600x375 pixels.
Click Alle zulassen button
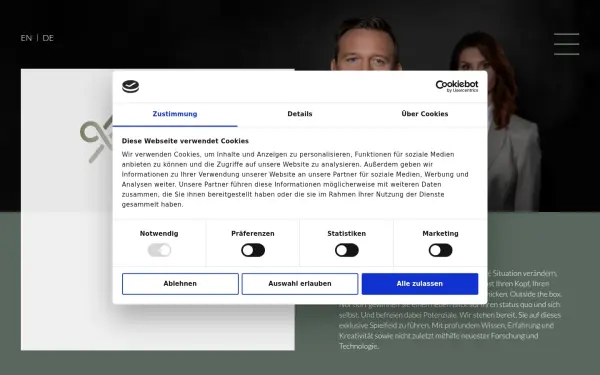(420, 284)
